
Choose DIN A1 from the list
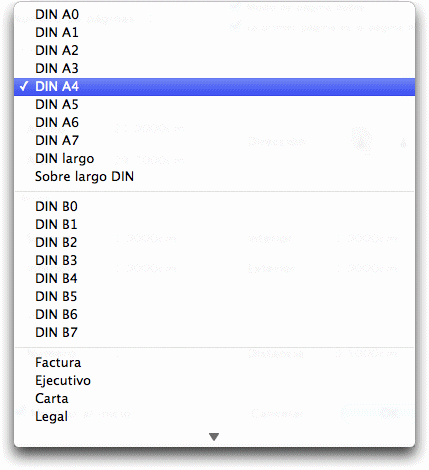pos(214,33)
